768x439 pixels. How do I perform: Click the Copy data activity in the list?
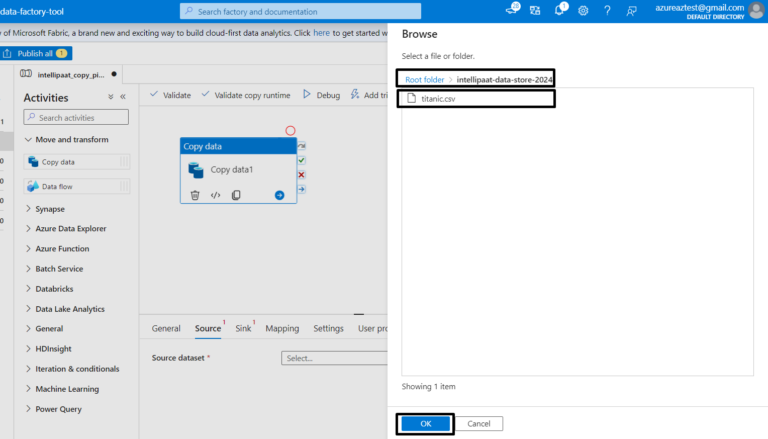tap(76, 162)
